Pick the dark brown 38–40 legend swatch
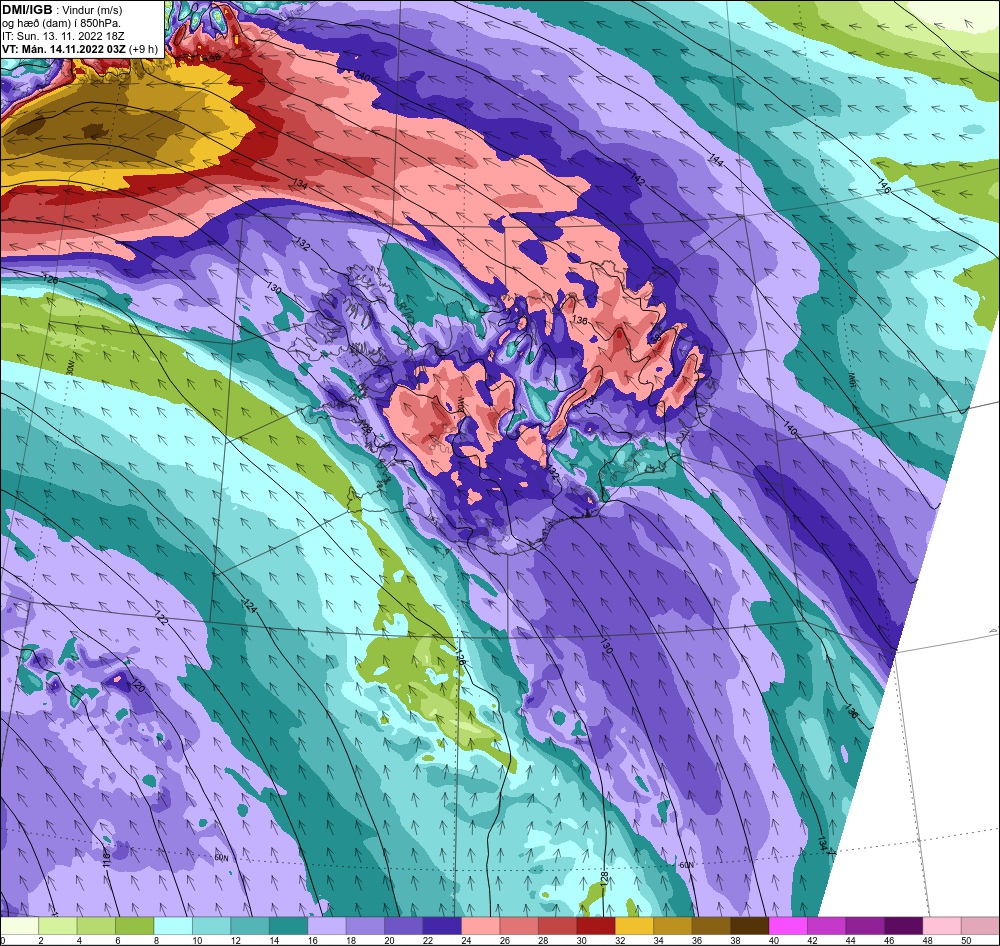The width and height of the screenshot is (1000, 946). coord(749,926)
